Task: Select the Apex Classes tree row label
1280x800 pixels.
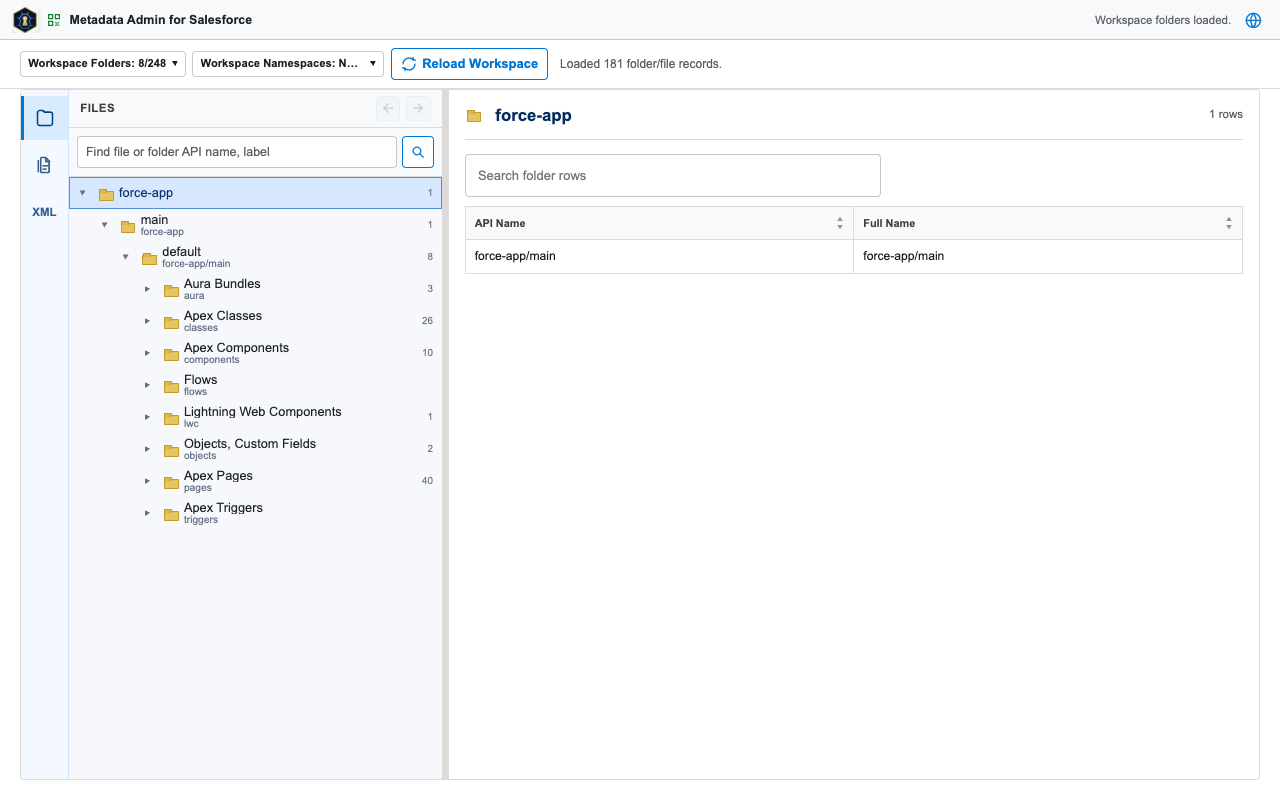Action: [x=223, y=316]
